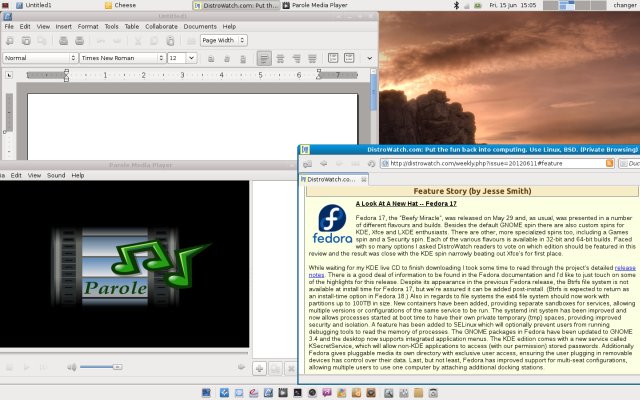Click the browser back arrow
The image size is (640, 400).
click(x=324, y=163)
